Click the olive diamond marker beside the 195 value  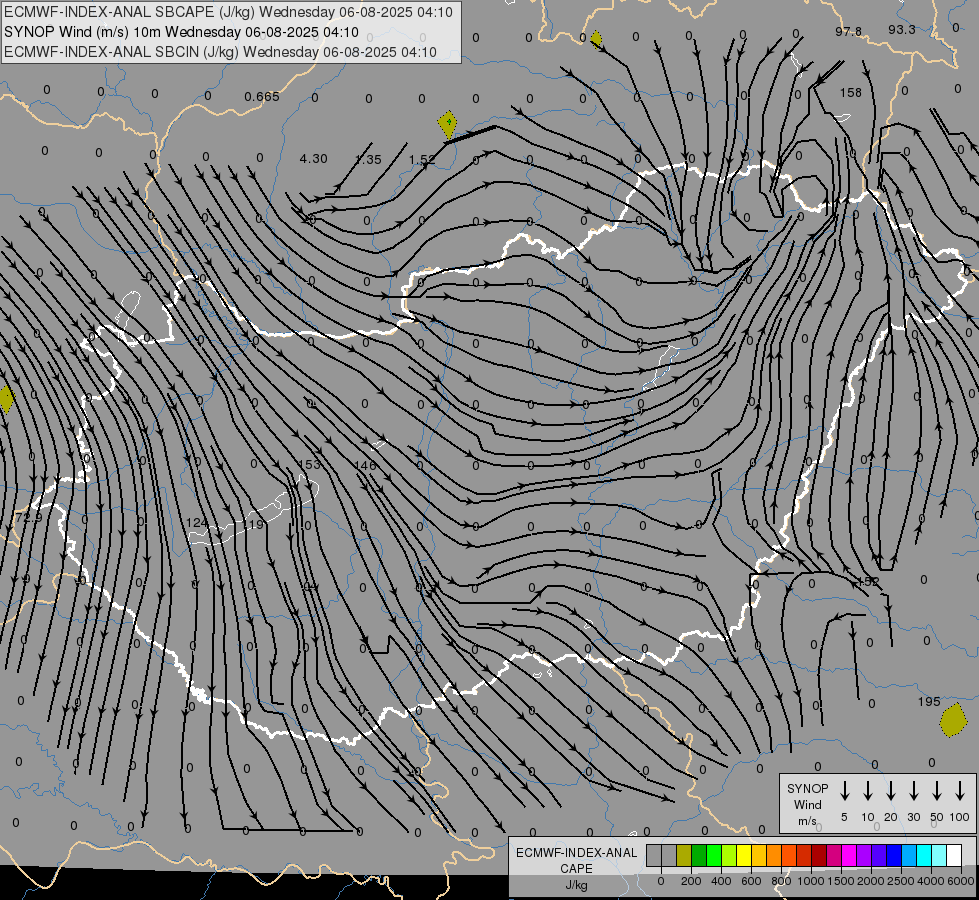[953, 720]
